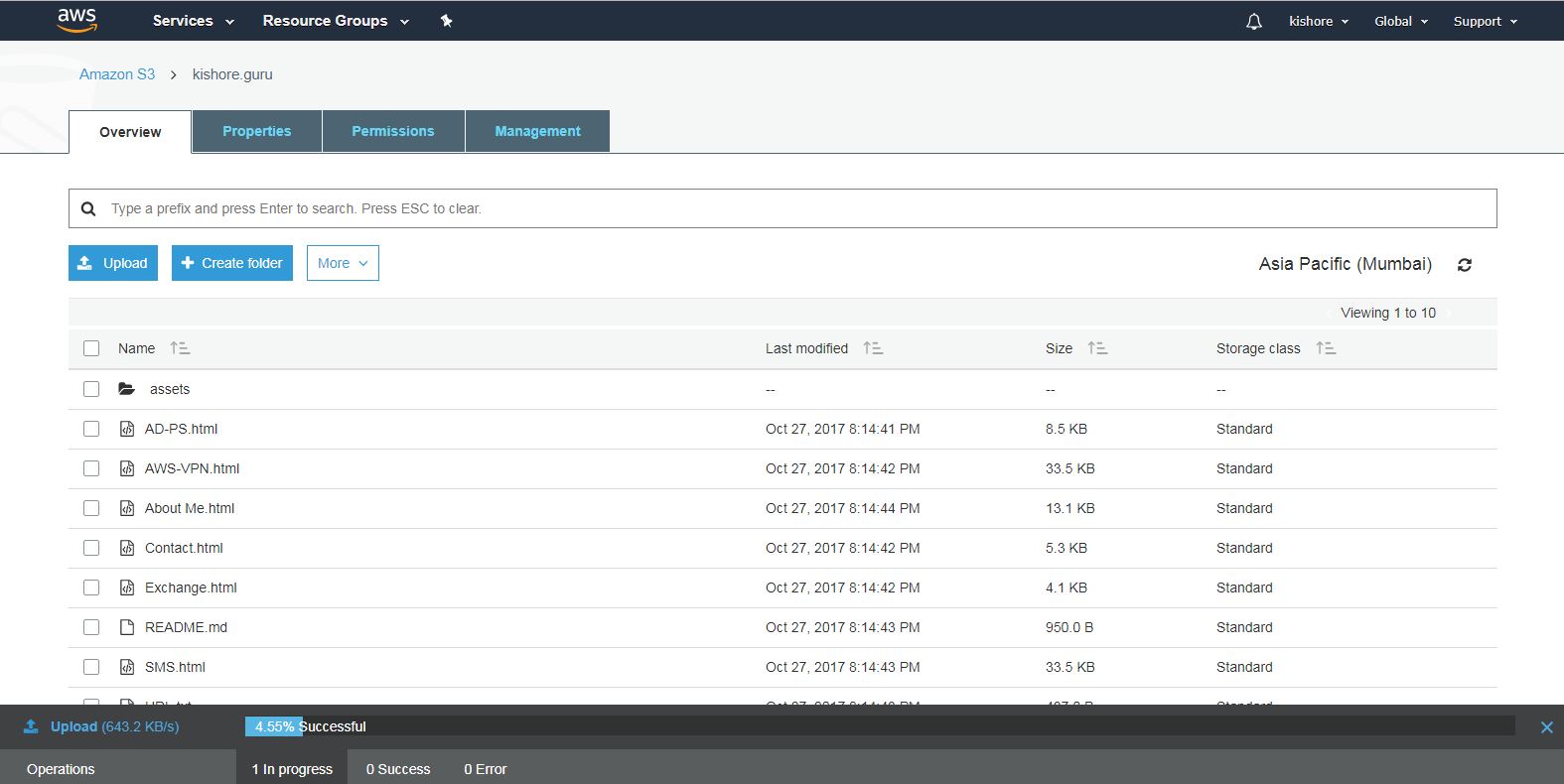This screenshot has width=1564, height=784.
Task: Click the assets folder icon
Action: click(x=126, y=389)
